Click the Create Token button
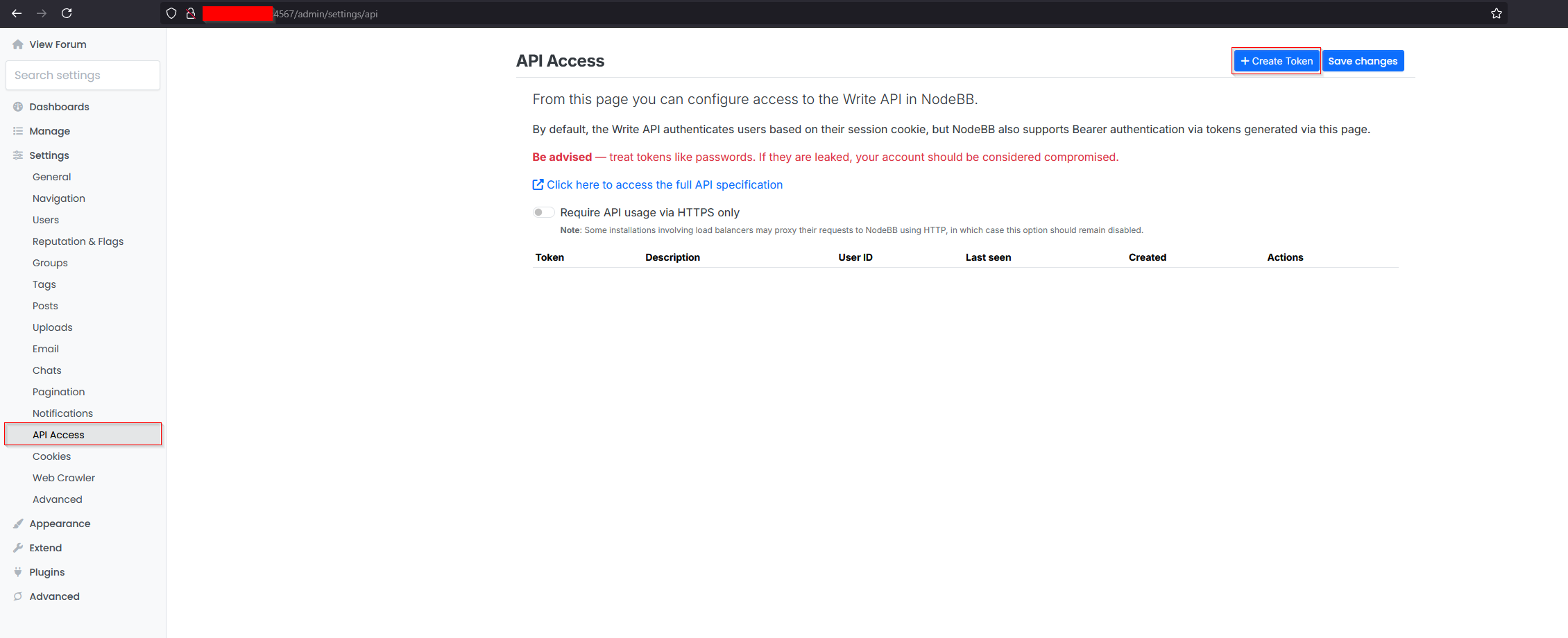This screenshot has width=1568, height=638. pos(1276,60)
